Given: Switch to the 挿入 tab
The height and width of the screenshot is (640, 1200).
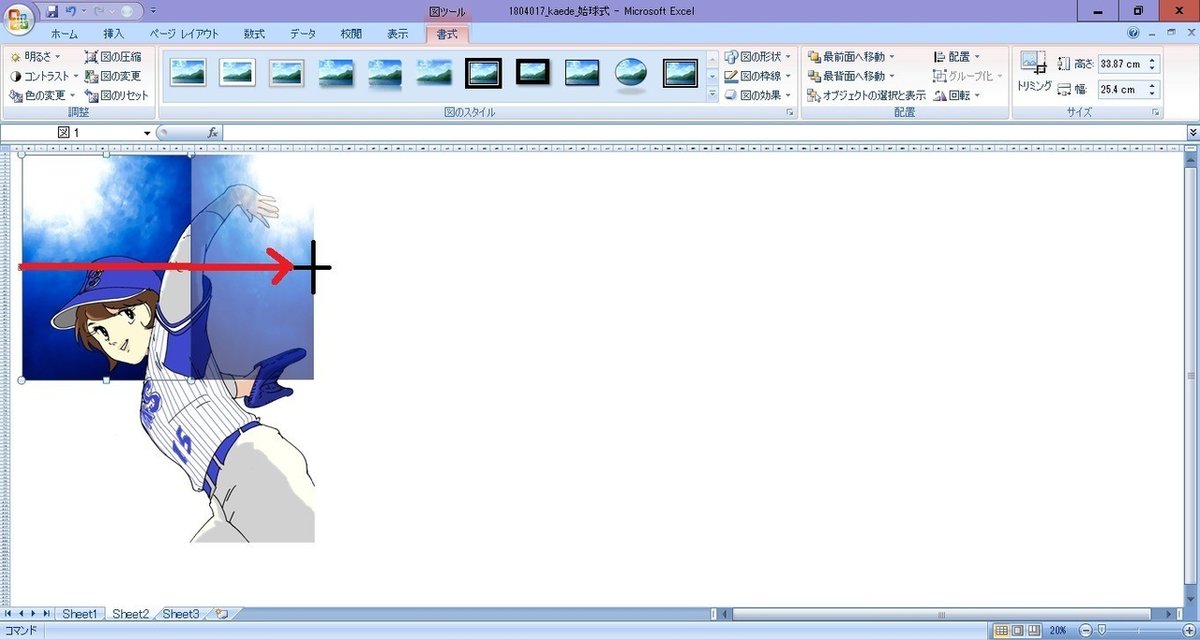Looking at the screenshot, I should coord(114,34).
